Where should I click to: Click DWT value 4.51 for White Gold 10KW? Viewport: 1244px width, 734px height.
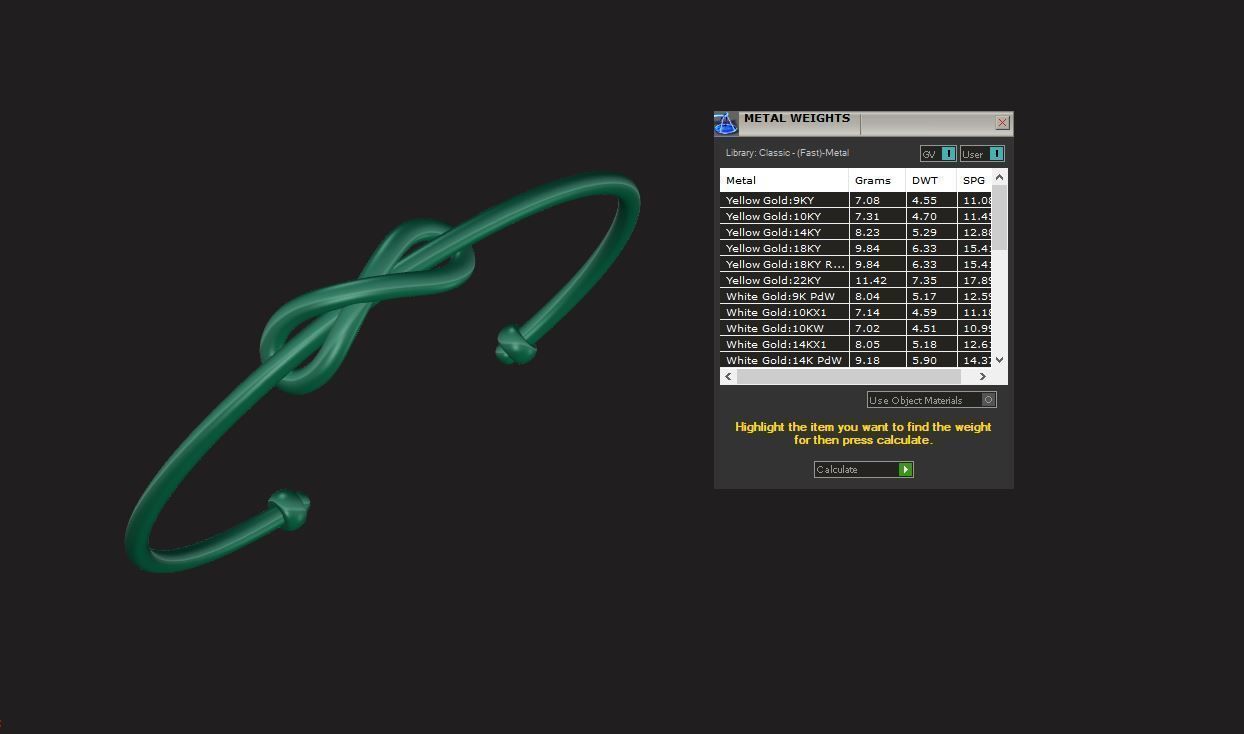click(x=924, y=328)
